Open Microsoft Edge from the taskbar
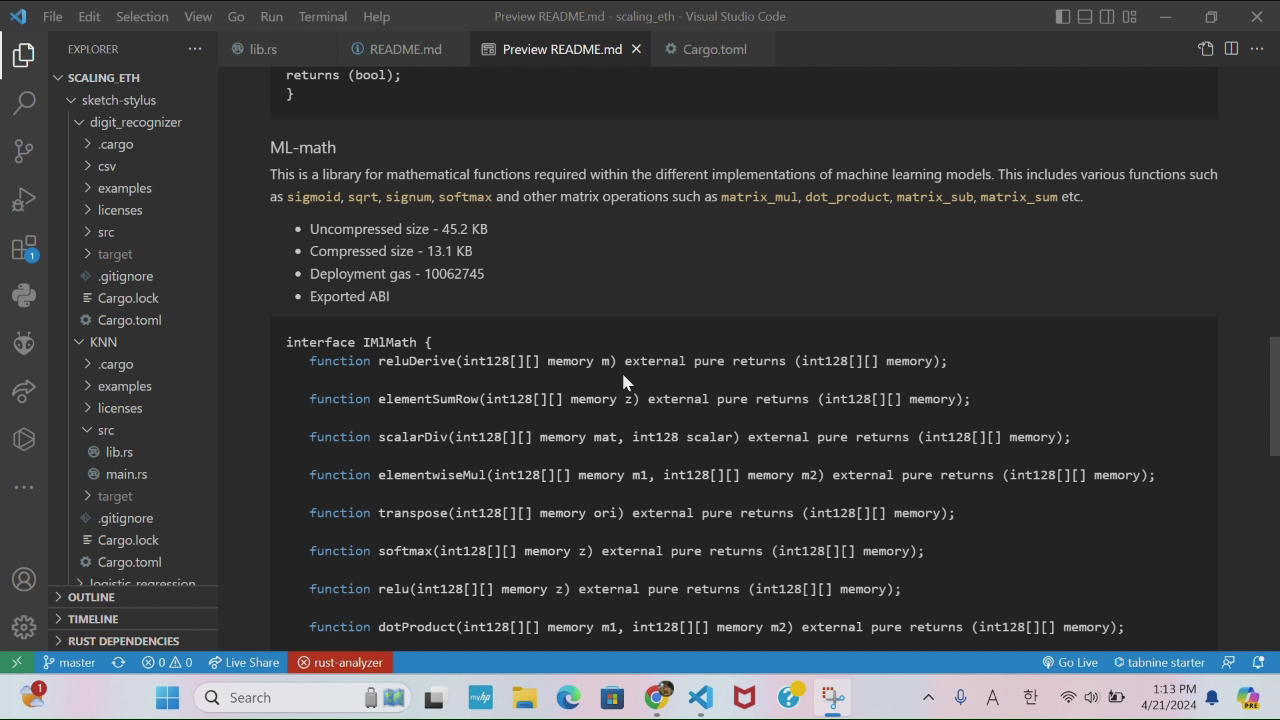 (x=568, y=697)
